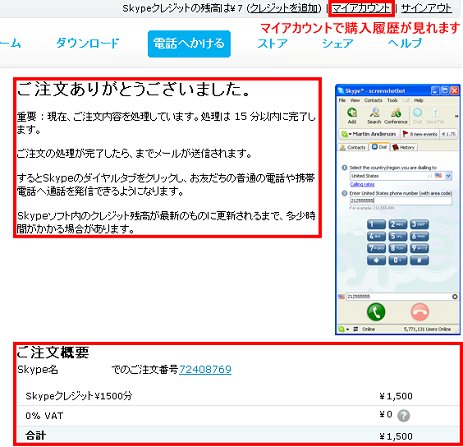Click the マイアカウント link

(x=361, y=8)
